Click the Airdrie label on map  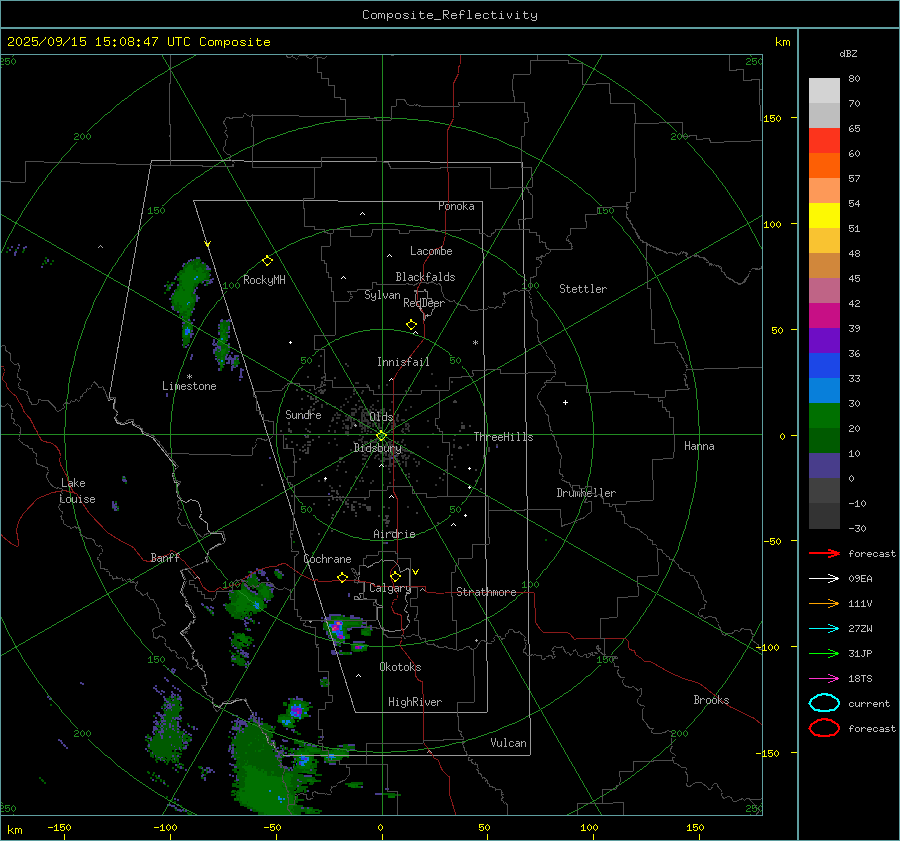[394, 534]
